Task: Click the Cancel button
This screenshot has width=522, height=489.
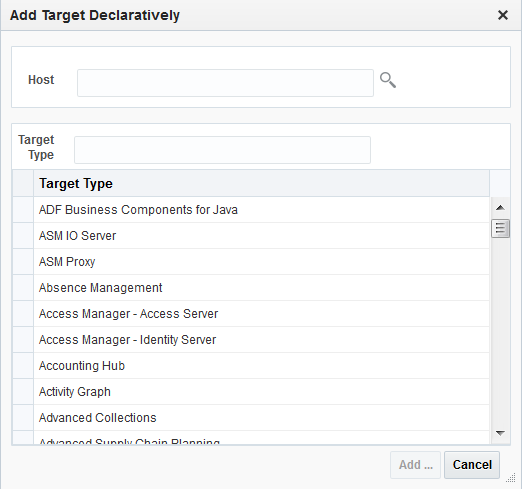Action: (x=472, y=465)
